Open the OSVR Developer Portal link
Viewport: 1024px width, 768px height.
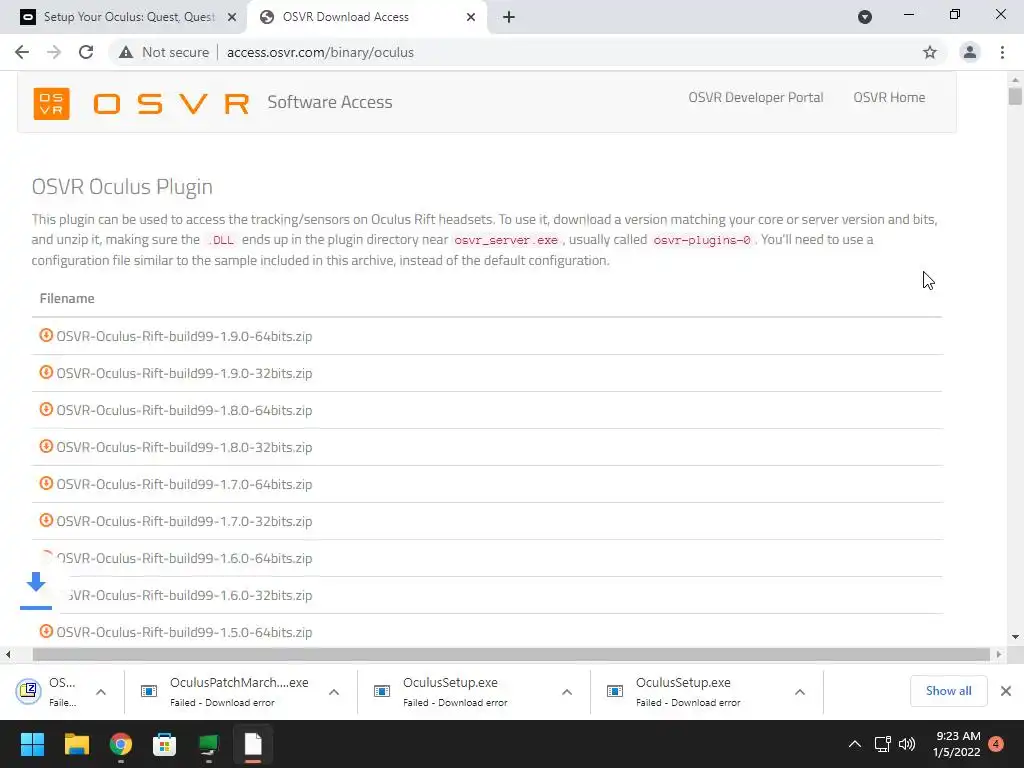pyautogui.click(x=756, y=97)
